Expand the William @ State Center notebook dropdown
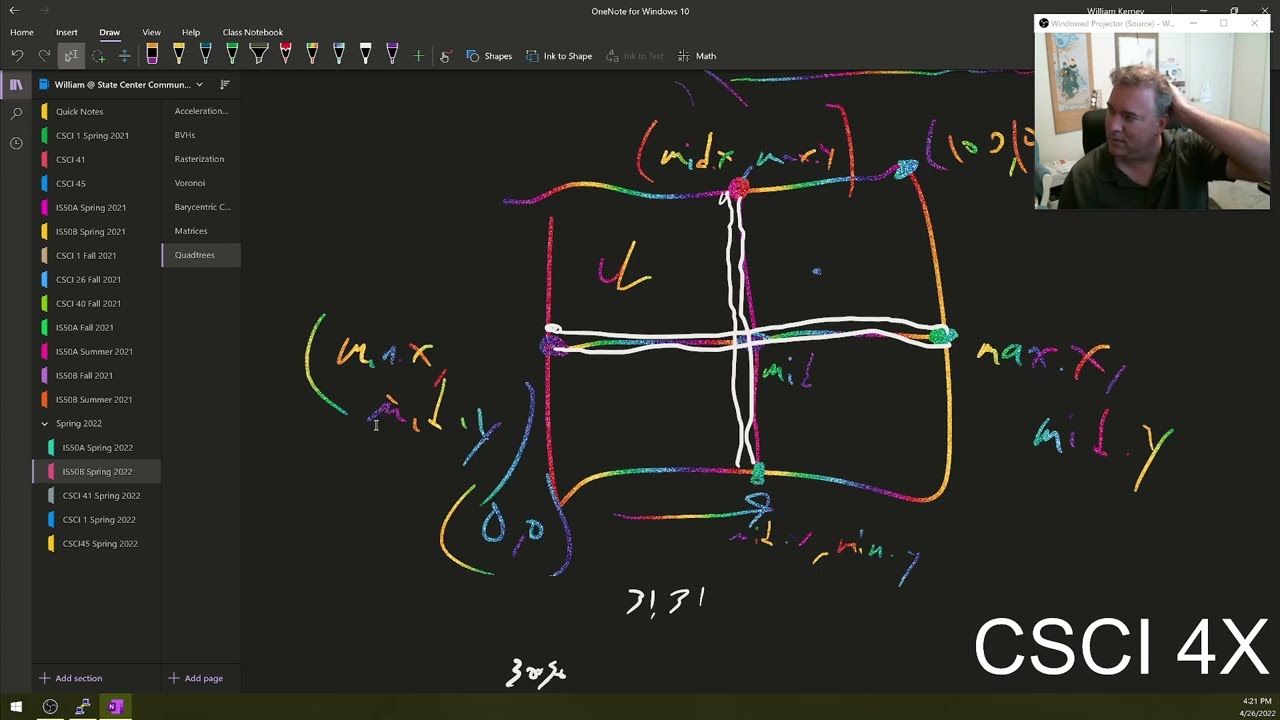The width and height of the screenshot is (1280, 720). tap(199, 85)
